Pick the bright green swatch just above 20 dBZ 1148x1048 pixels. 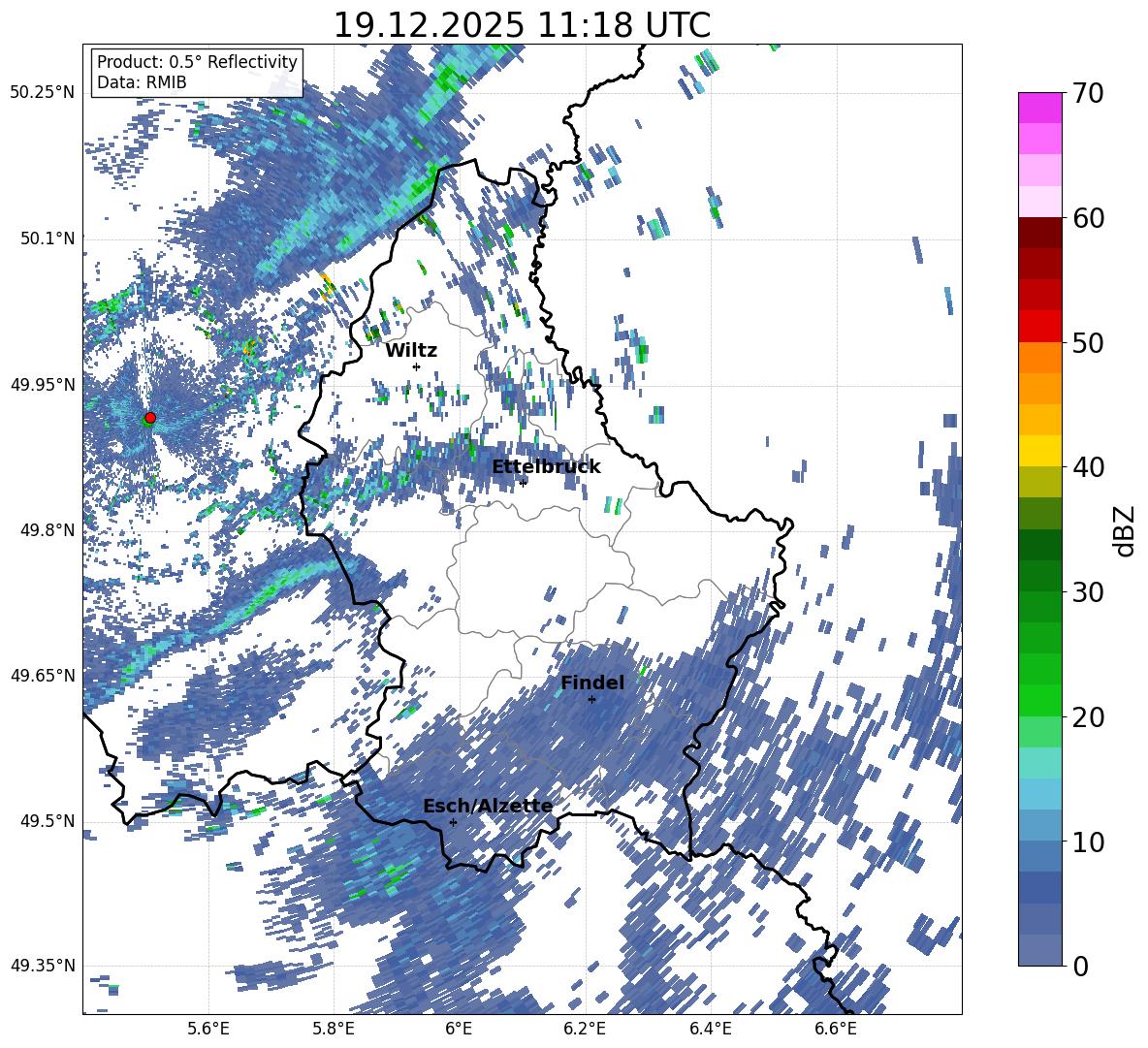coord(1039,700)
